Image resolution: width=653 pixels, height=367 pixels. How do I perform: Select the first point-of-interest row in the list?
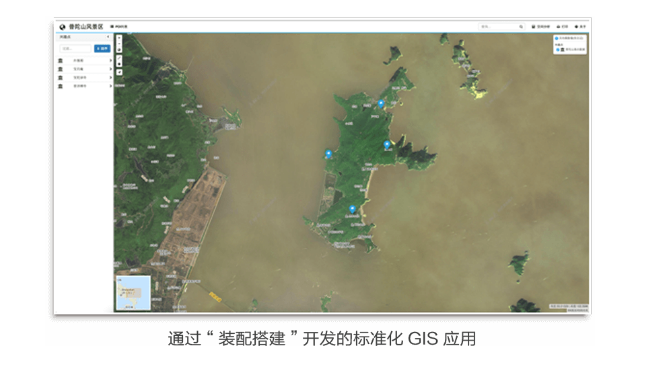(x=85, y=61)
